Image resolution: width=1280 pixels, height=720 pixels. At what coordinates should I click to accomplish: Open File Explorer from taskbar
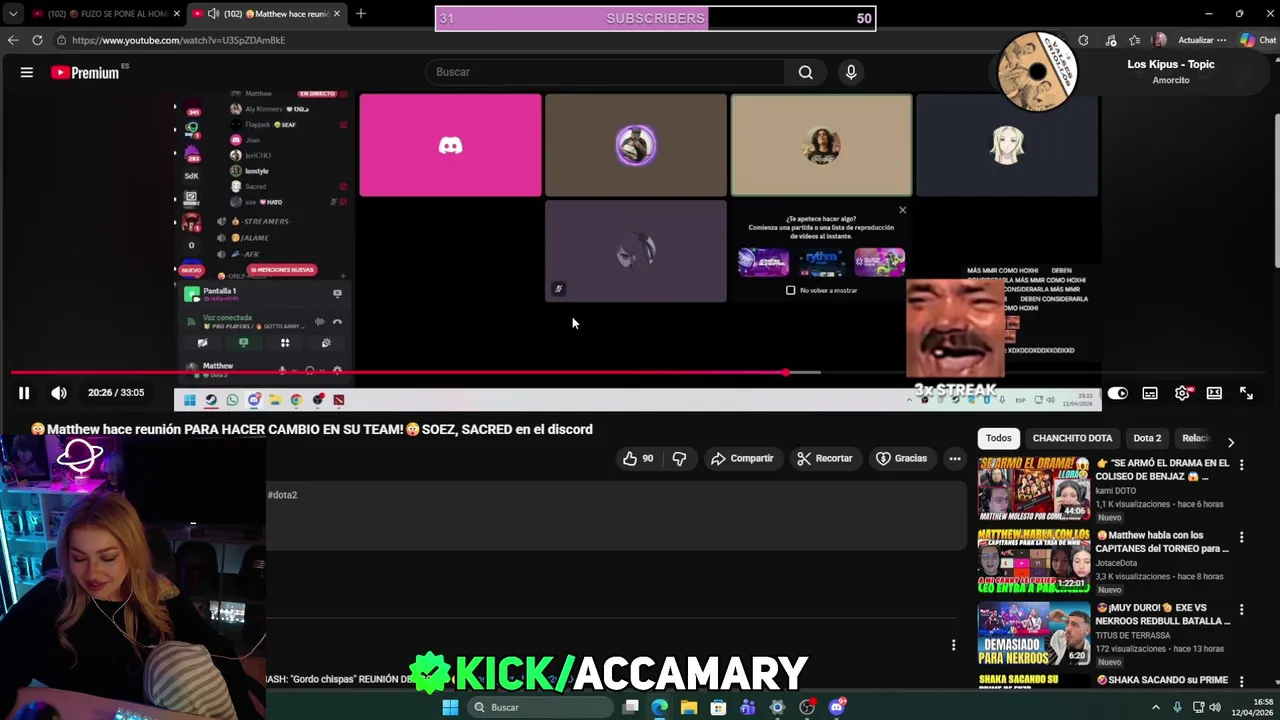pyautogui.click(x=689, y=707)
